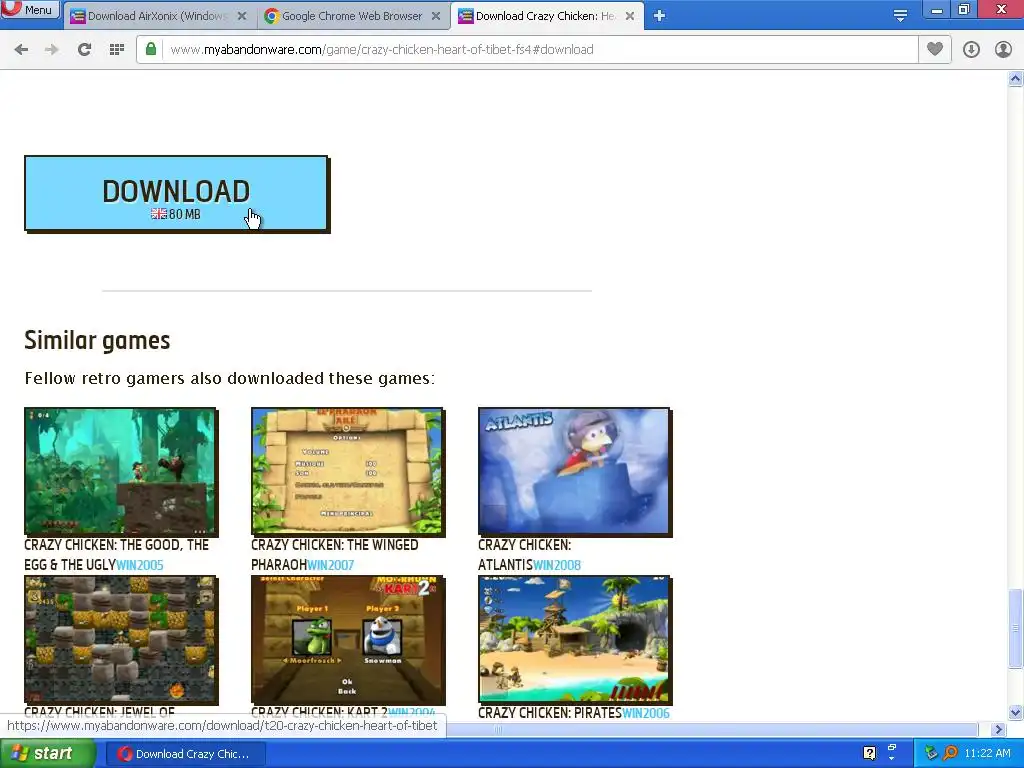Open Crazy Chicken Jewel thumbnail
Screen dimensions: 1024x768
point(120,639)
